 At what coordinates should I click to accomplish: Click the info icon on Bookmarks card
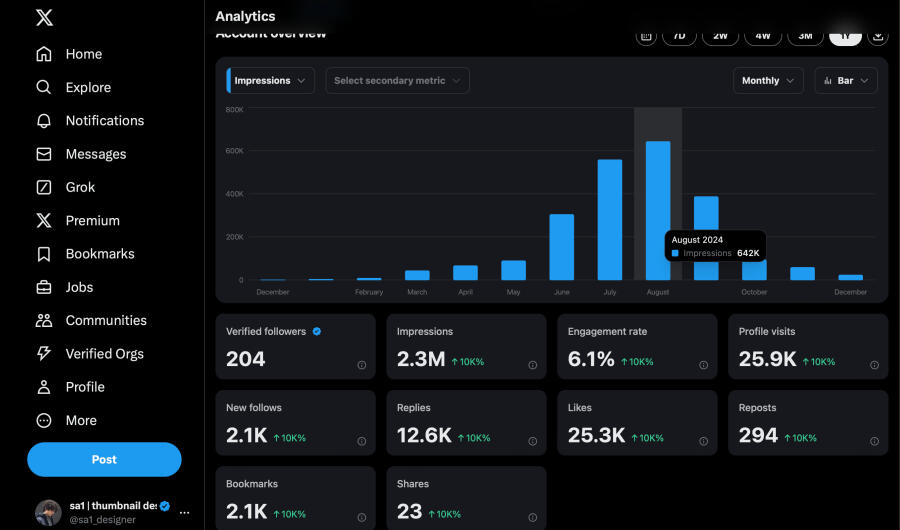coord(362,517)
